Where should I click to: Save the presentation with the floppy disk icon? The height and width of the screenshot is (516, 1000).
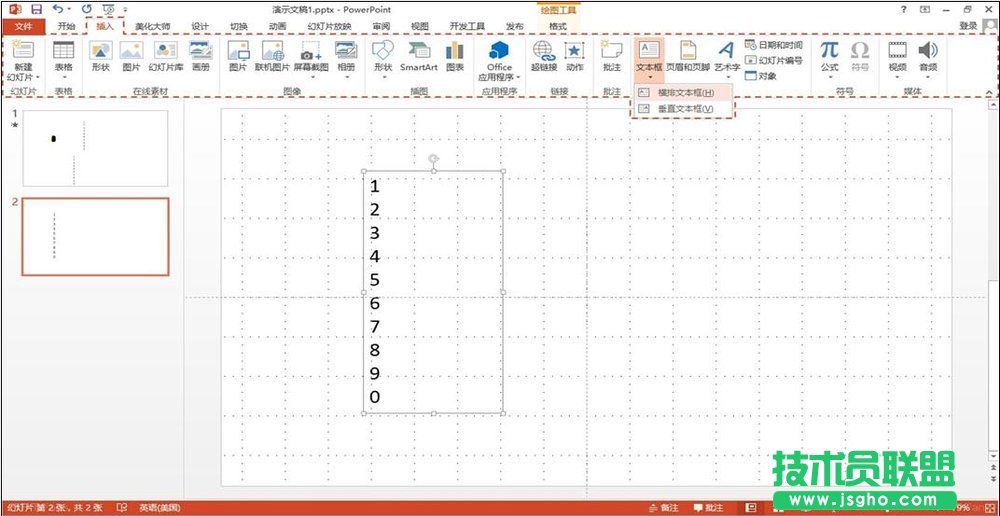point(36,9)
